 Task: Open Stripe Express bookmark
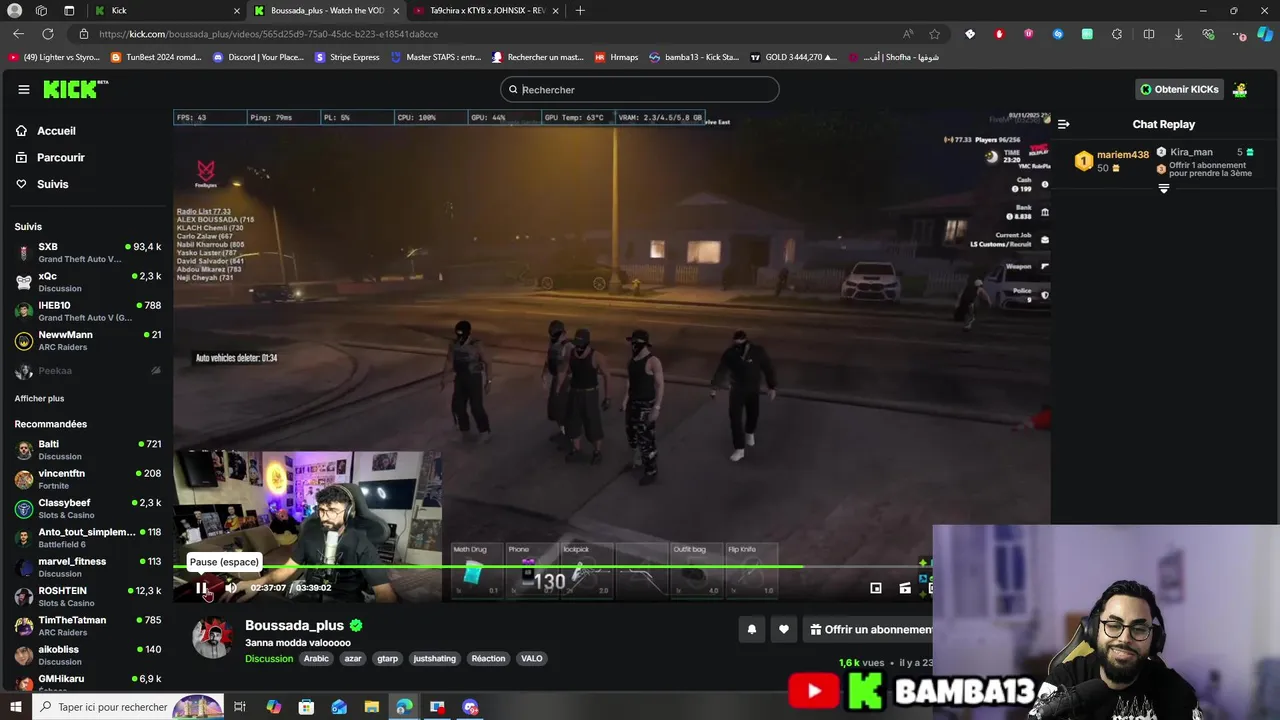tap(347, 57)
